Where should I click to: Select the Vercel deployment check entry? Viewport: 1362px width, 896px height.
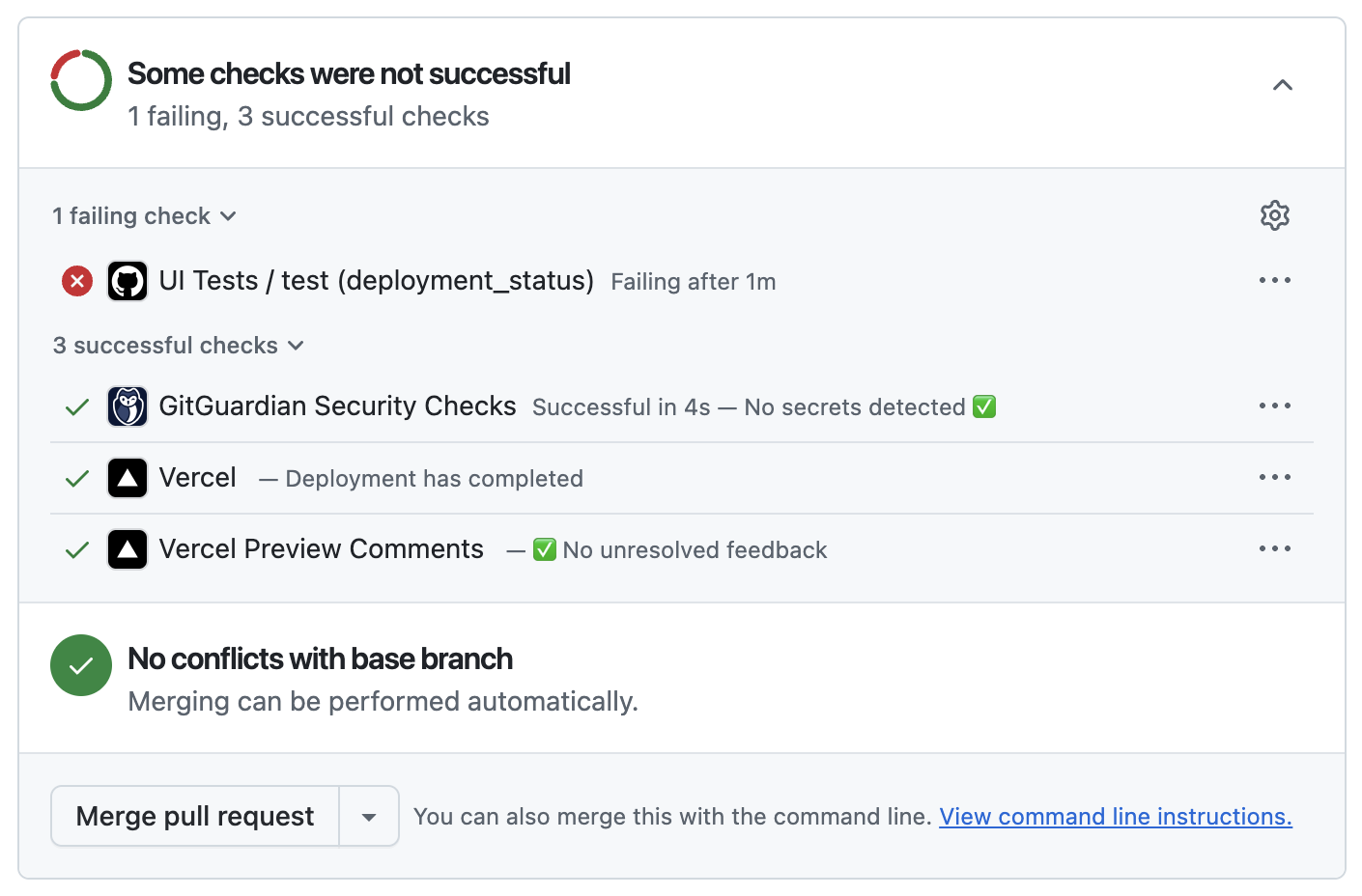click(197, 477)
